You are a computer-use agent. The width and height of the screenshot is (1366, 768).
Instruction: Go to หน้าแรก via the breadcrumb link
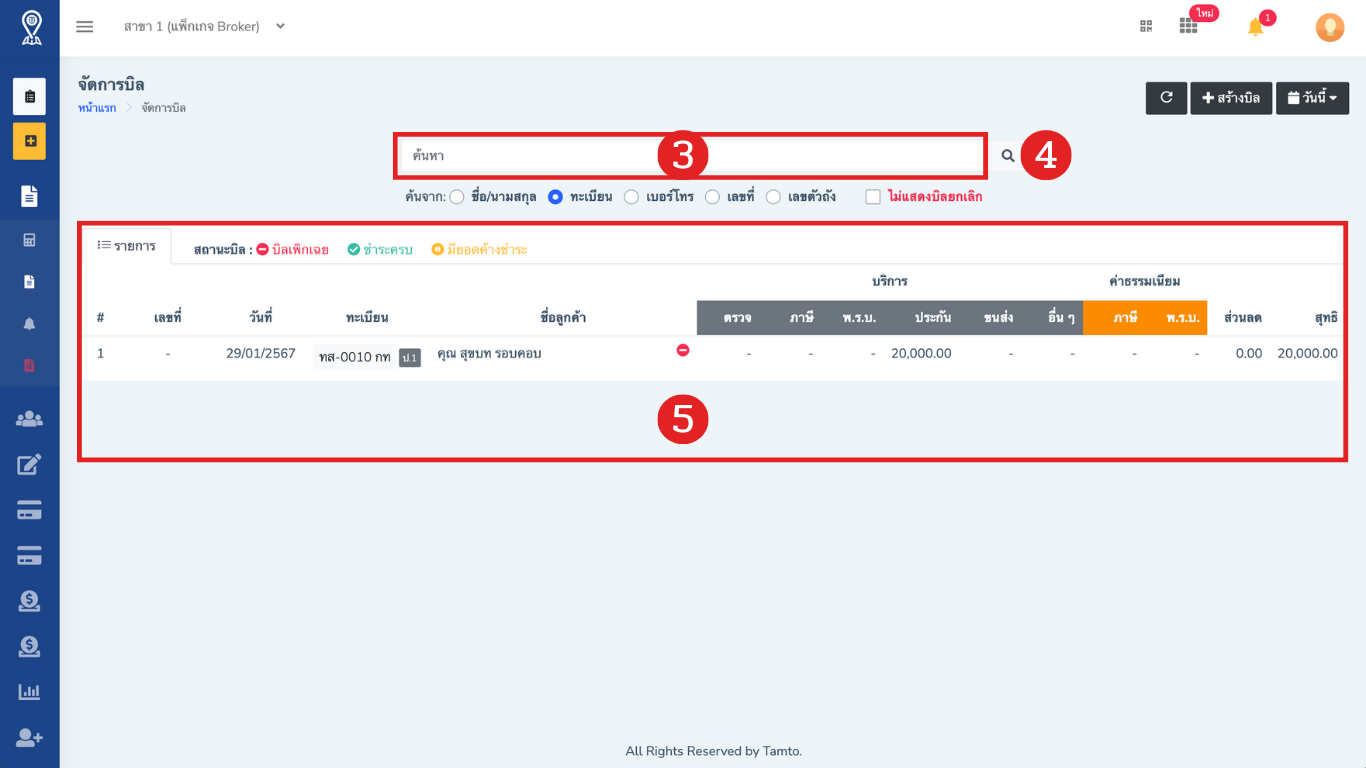97,107
